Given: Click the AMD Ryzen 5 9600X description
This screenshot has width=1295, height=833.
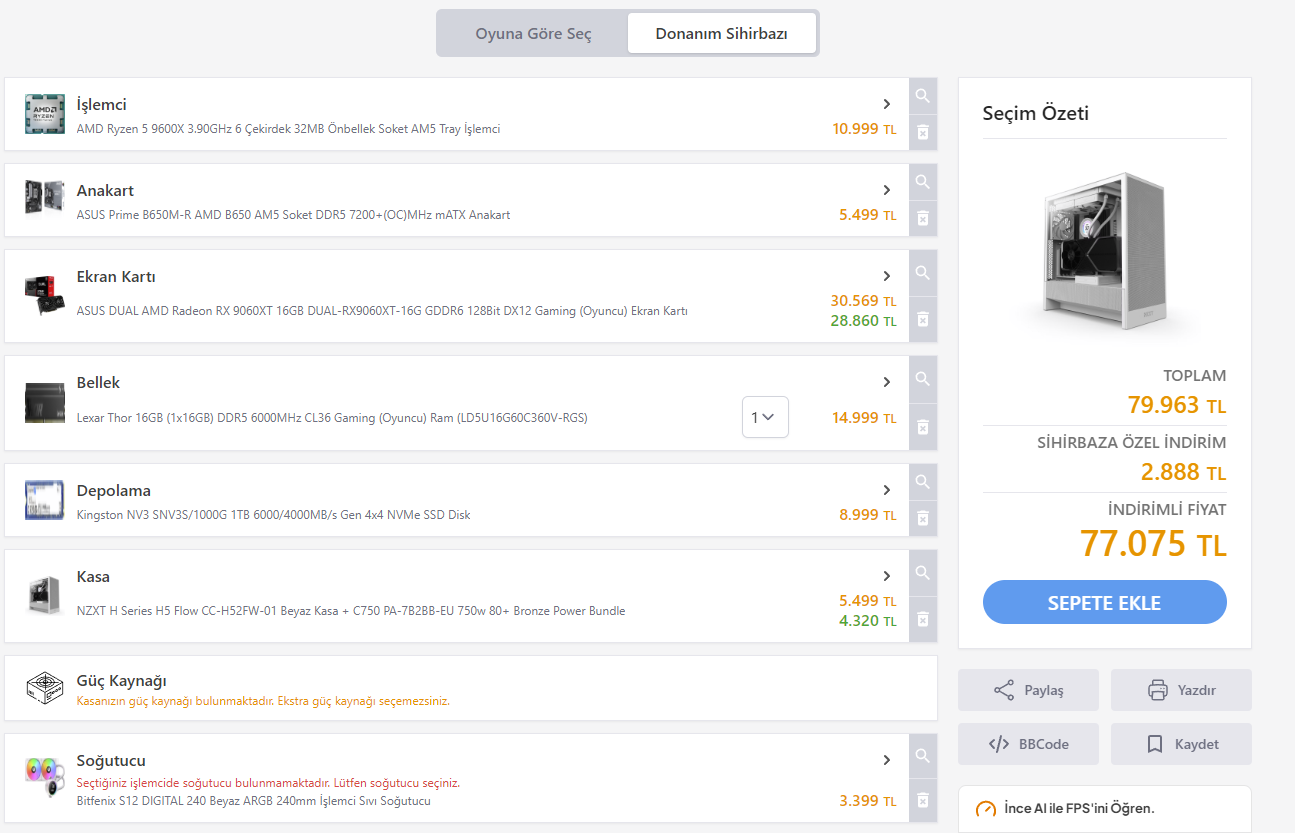Looking at the screenshot, I should 288,129.
